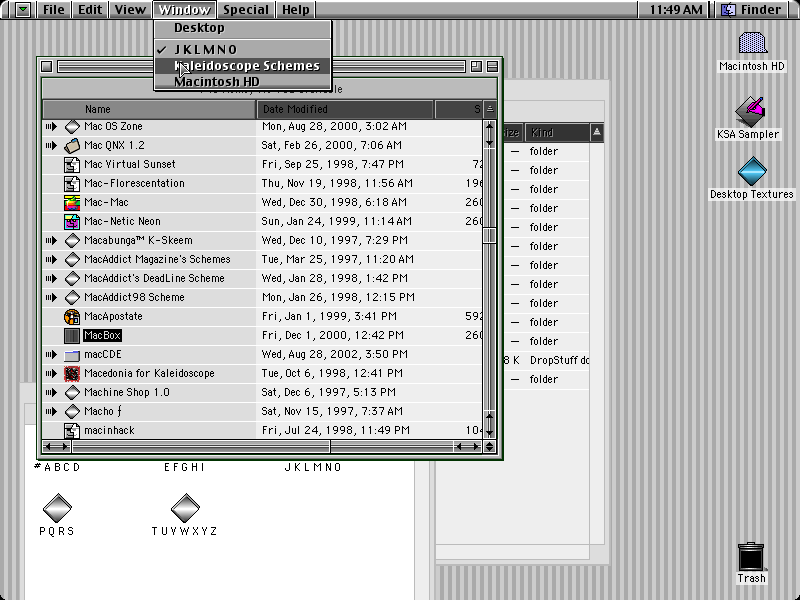Click the clock showing 11:49 AM
Screen dimensions: 800x600
(x=676, y=9)
